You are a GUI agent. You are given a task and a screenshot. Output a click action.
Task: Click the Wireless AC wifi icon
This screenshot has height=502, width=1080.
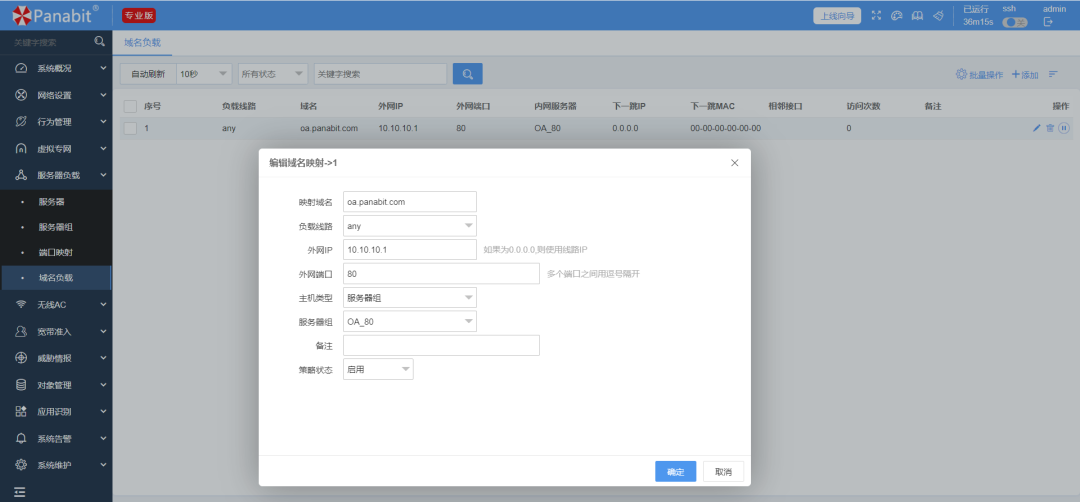(x=21, y=304)
